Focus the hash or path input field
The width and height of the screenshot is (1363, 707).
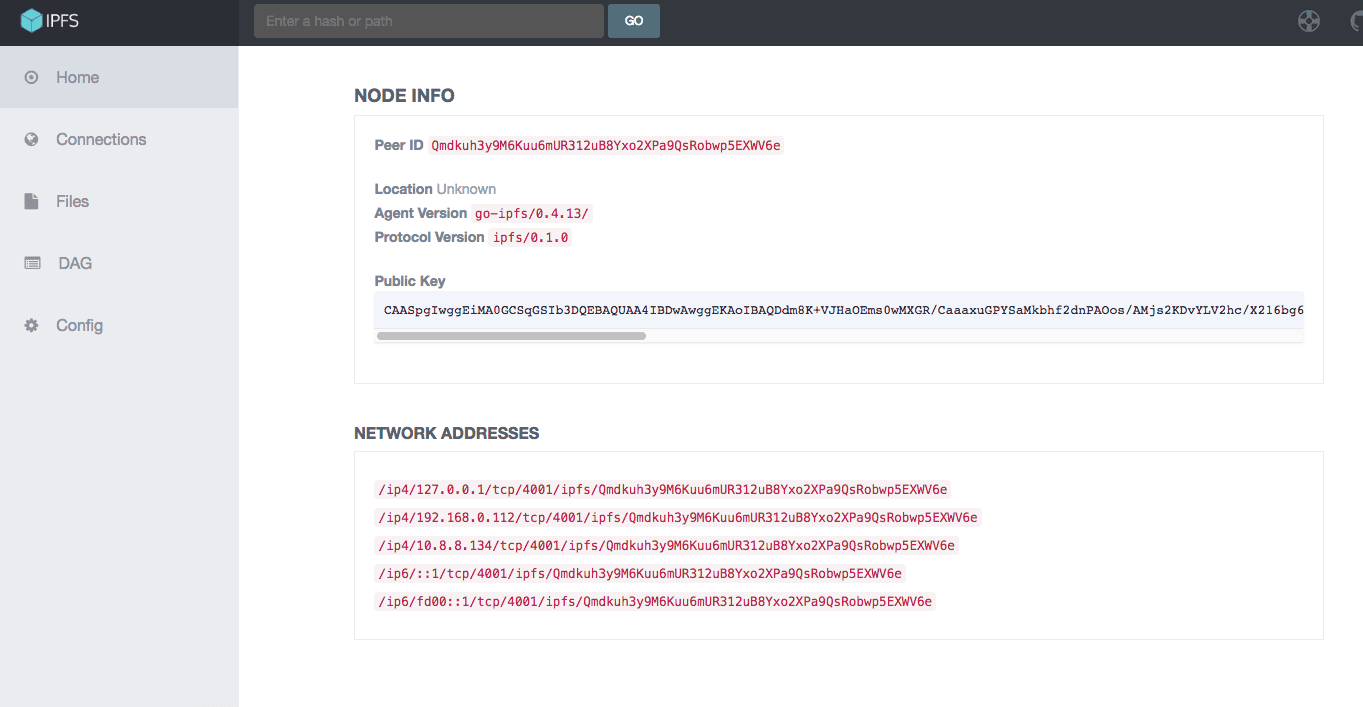pos(429,21)
